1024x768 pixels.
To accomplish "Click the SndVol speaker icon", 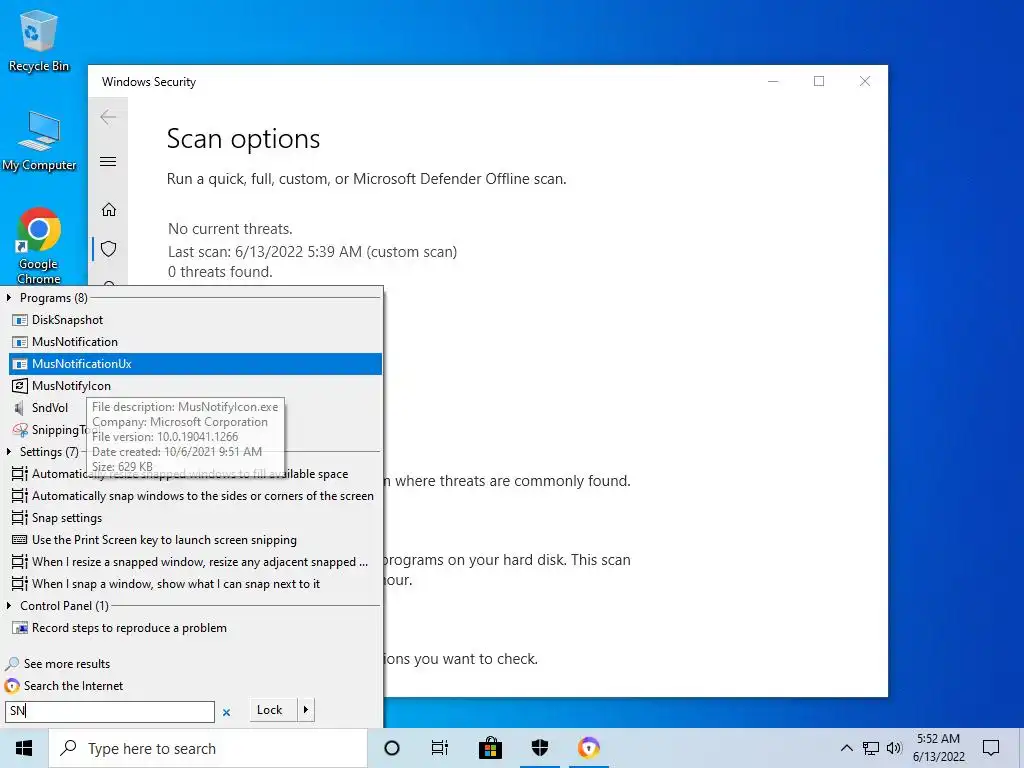I will coord(20,408).
